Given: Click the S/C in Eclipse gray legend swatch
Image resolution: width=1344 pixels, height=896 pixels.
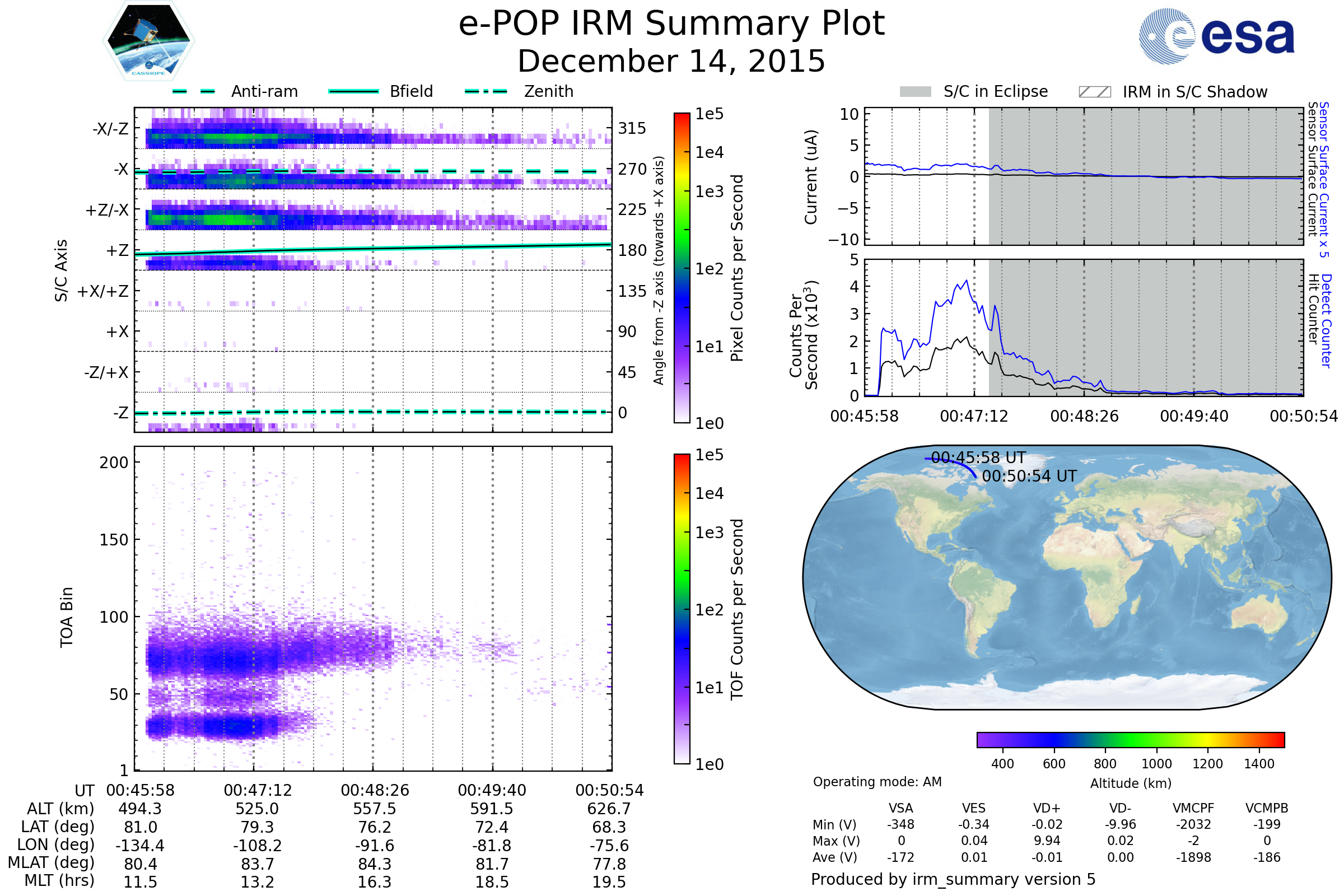Looking at the screenshot, I should [x=916, y=92].
